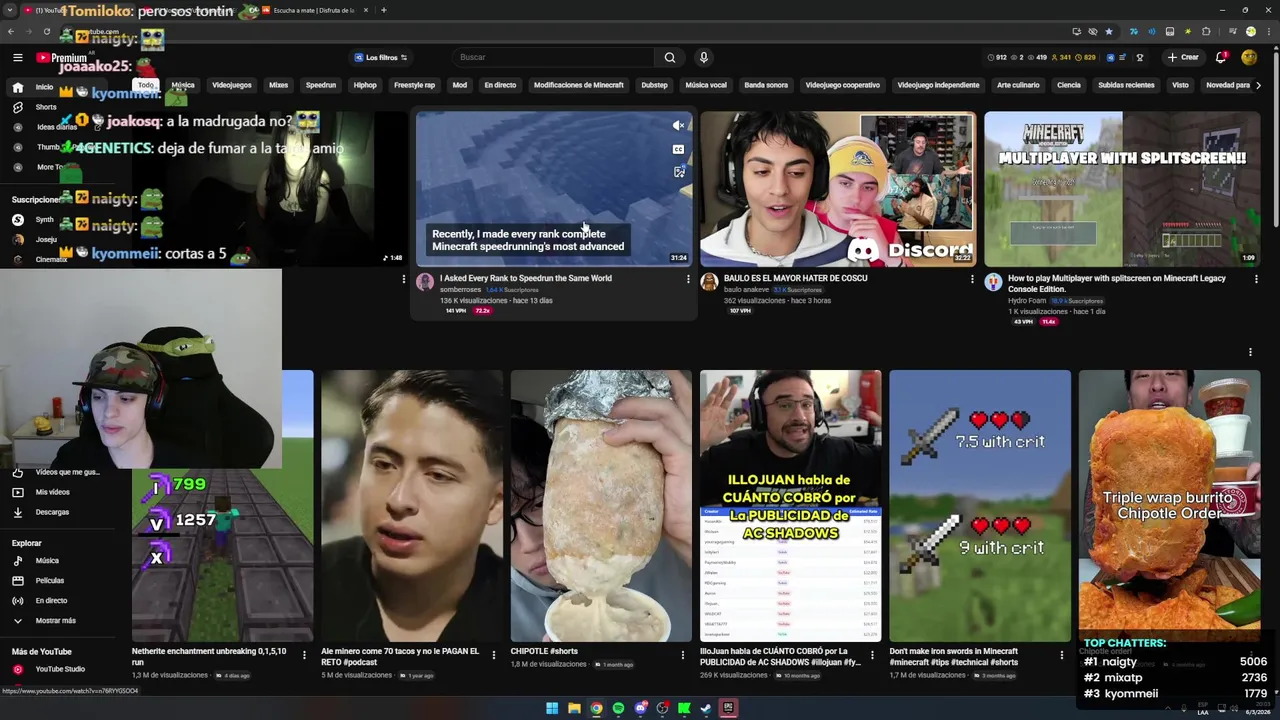Click the blue extension icon beside stats

pos(1110,58)
